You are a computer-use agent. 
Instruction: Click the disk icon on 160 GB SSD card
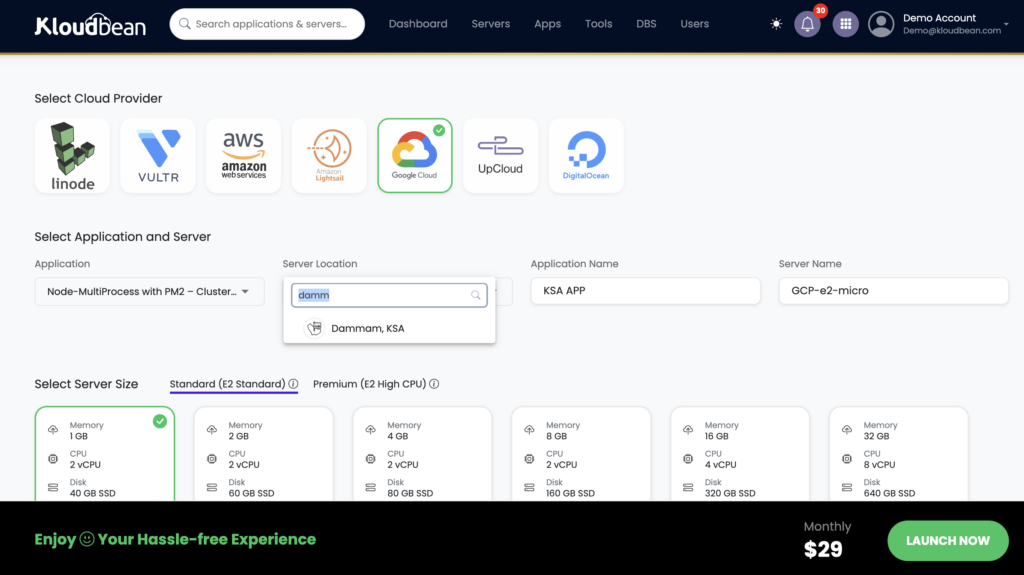(529, 487)
